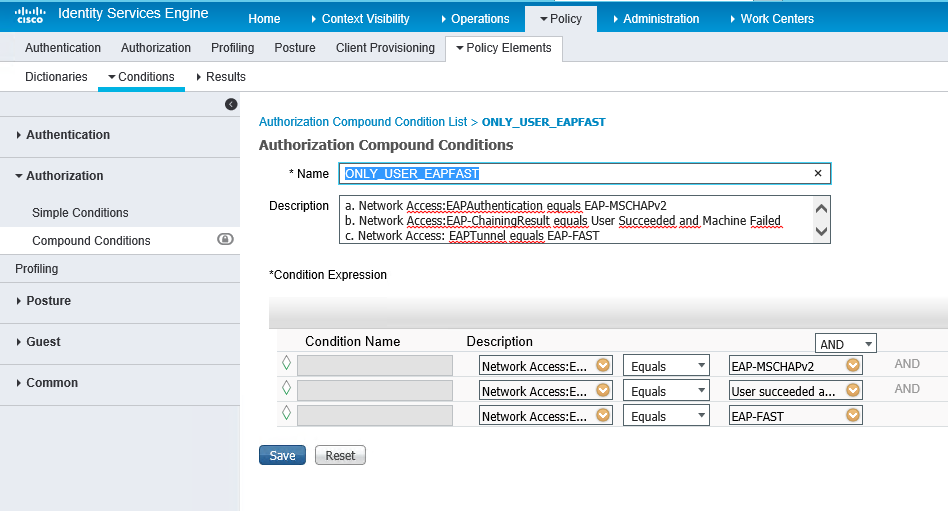The image size is (948, 511).
Task: Reset the condition form
Action: point(340,455)
